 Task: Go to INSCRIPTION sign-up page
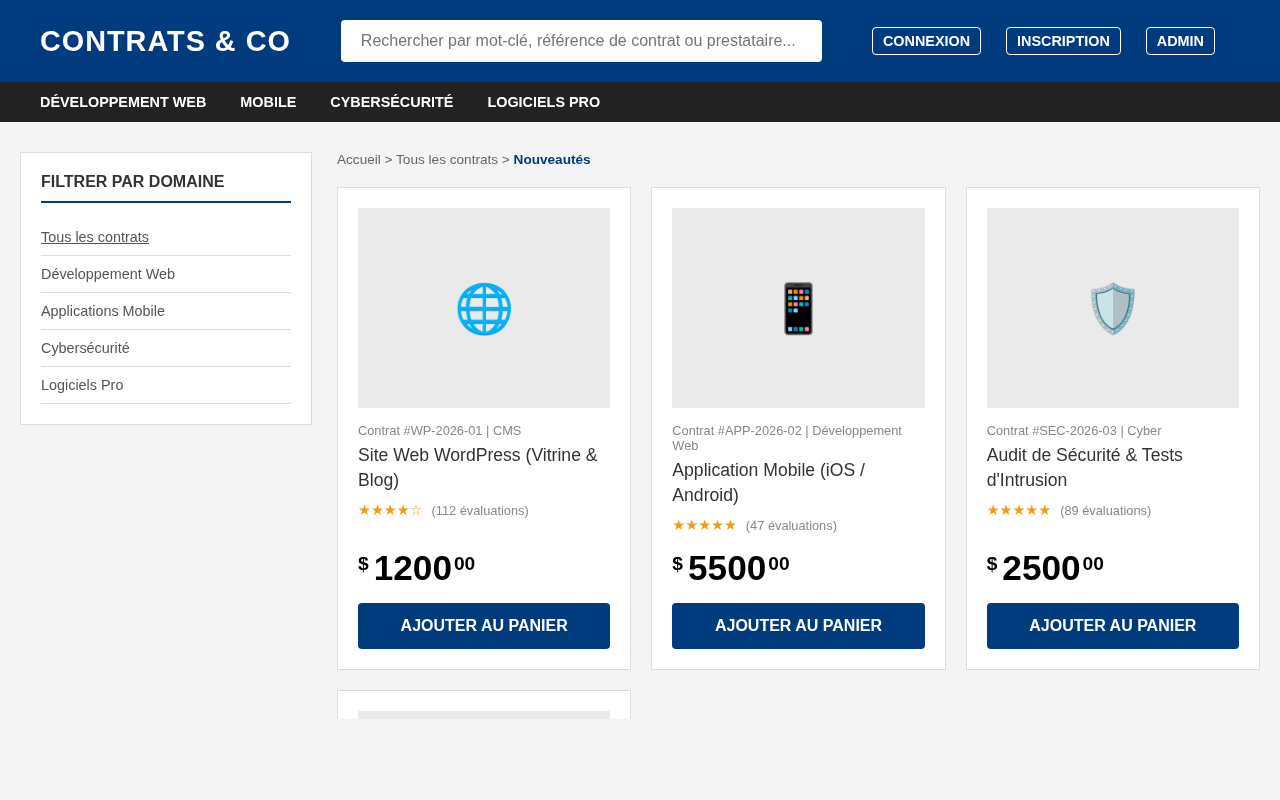(1063, 41)
